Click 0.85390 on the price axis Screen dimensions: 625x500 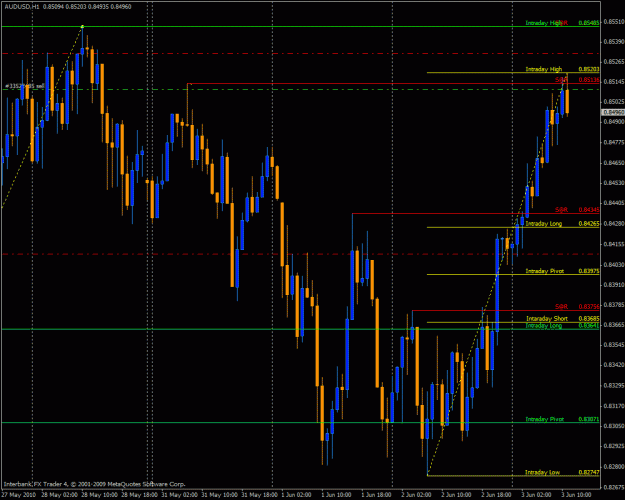(614, 42)
